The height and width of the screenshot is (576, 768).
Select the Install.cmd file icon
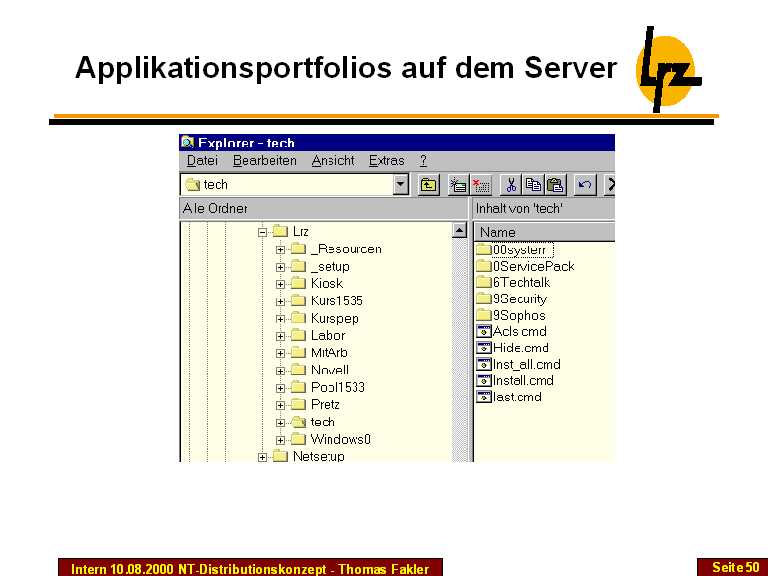[484, 380]
